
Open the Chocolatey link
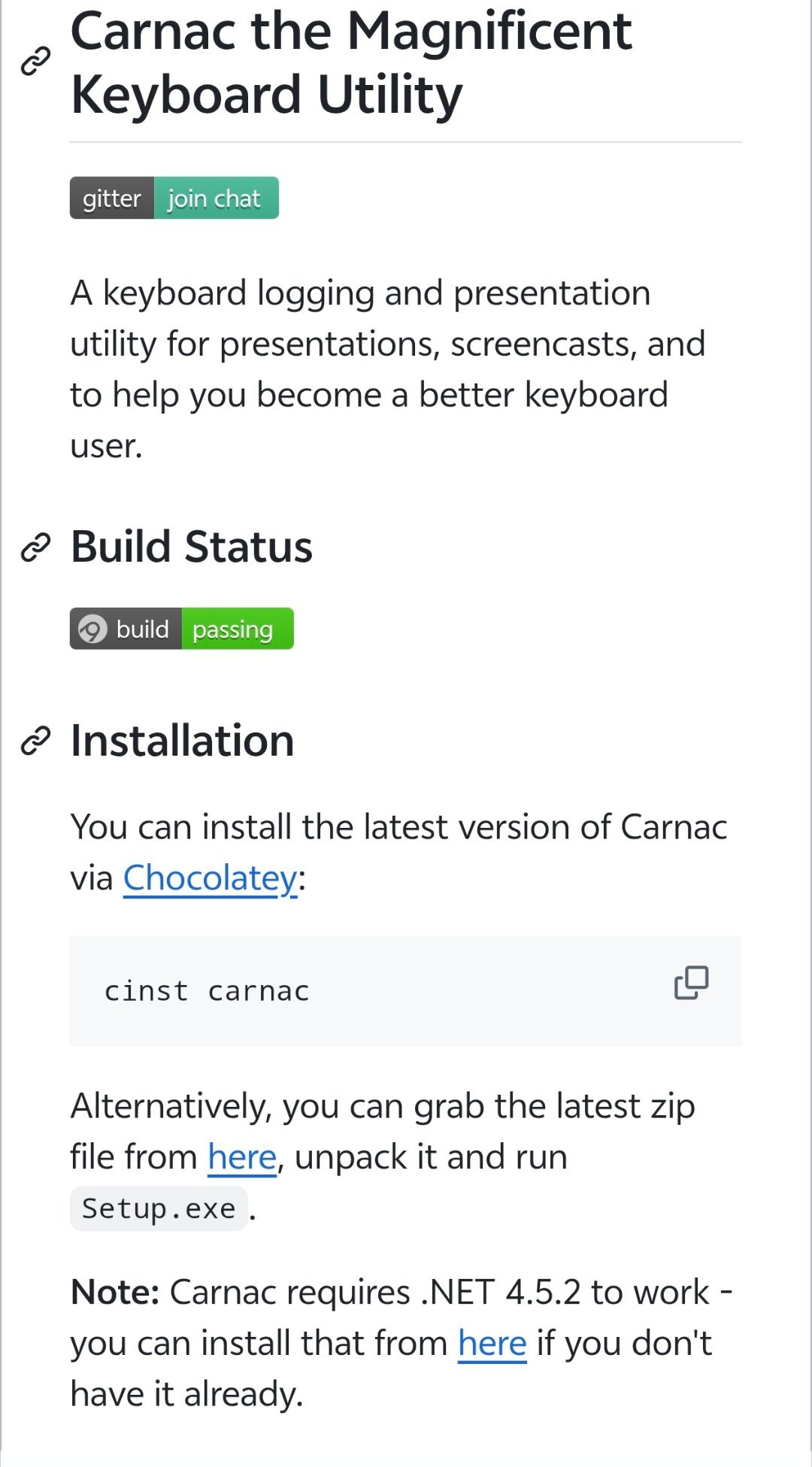click(x=211, y=878)
